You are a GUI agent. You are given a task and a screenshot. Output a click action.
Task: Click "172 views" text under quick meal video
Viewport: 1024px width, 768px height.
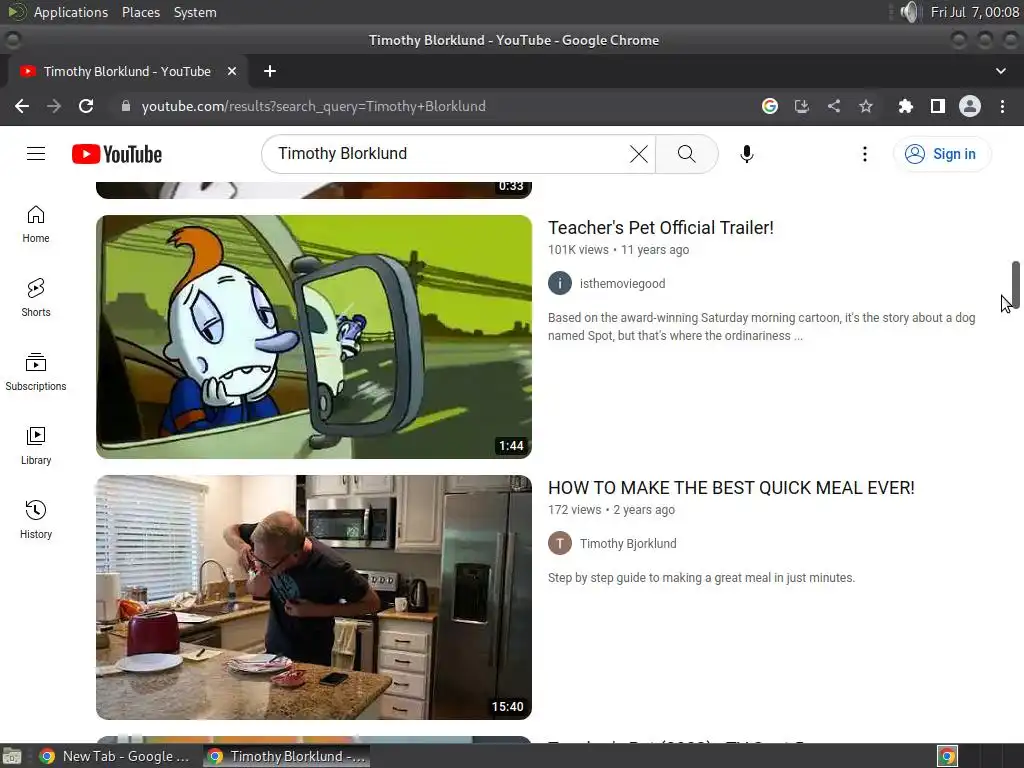(x=574, y=509)
